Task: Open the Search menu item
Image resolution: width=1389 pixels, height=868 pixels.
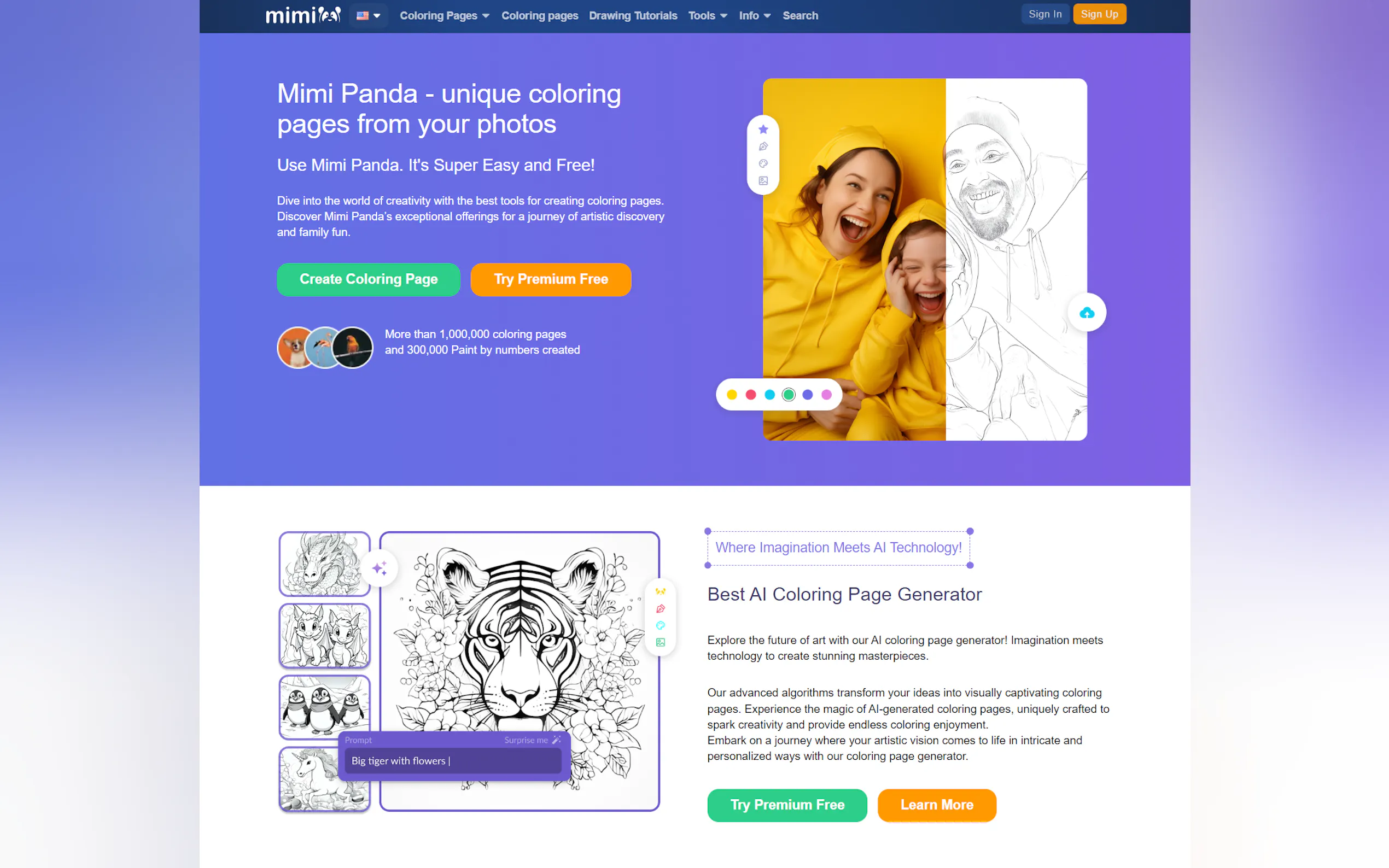Action: coord(800,15)
